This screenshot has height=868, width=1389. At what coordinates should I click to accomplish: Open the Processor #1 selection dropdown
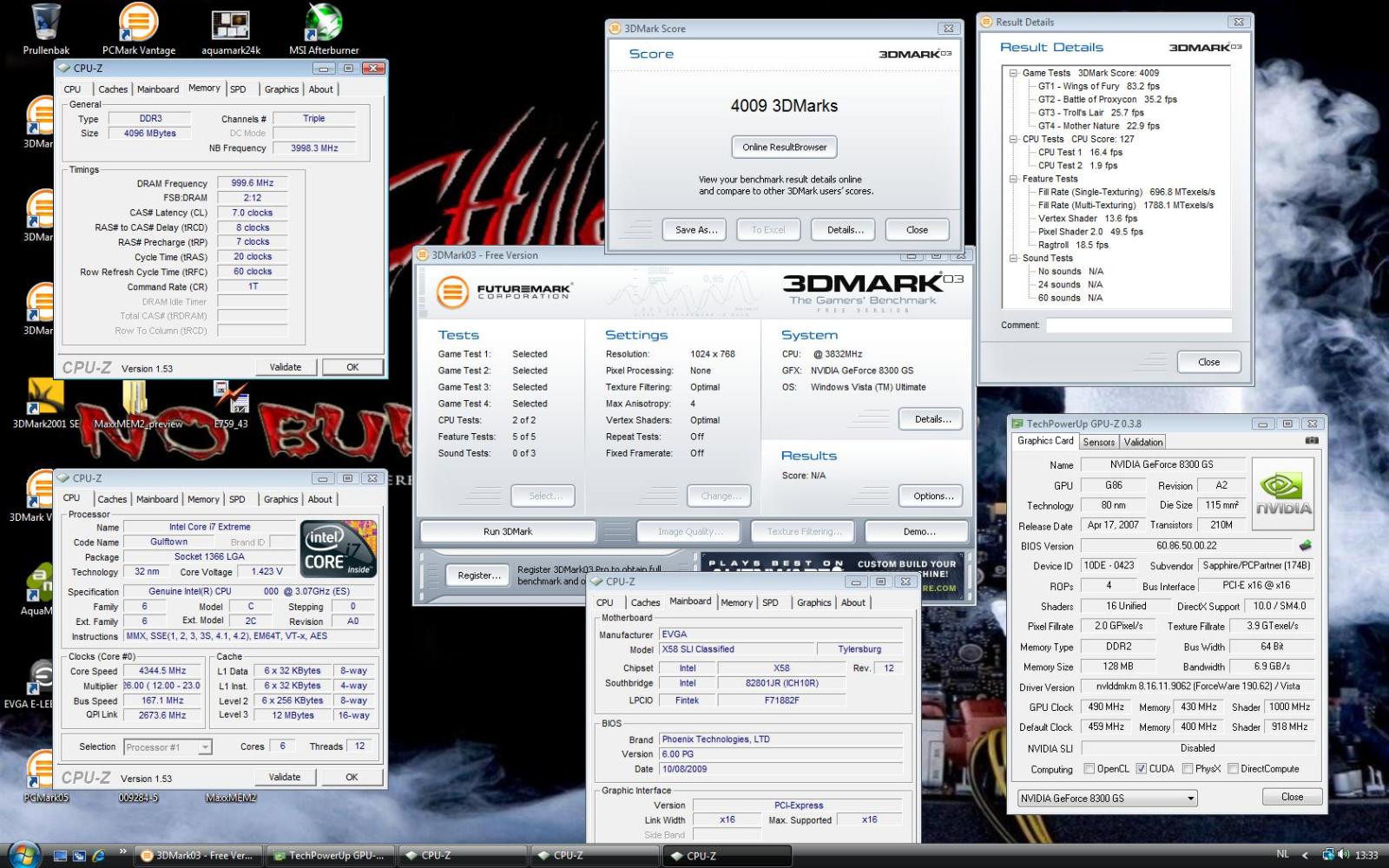coord(167,746)
